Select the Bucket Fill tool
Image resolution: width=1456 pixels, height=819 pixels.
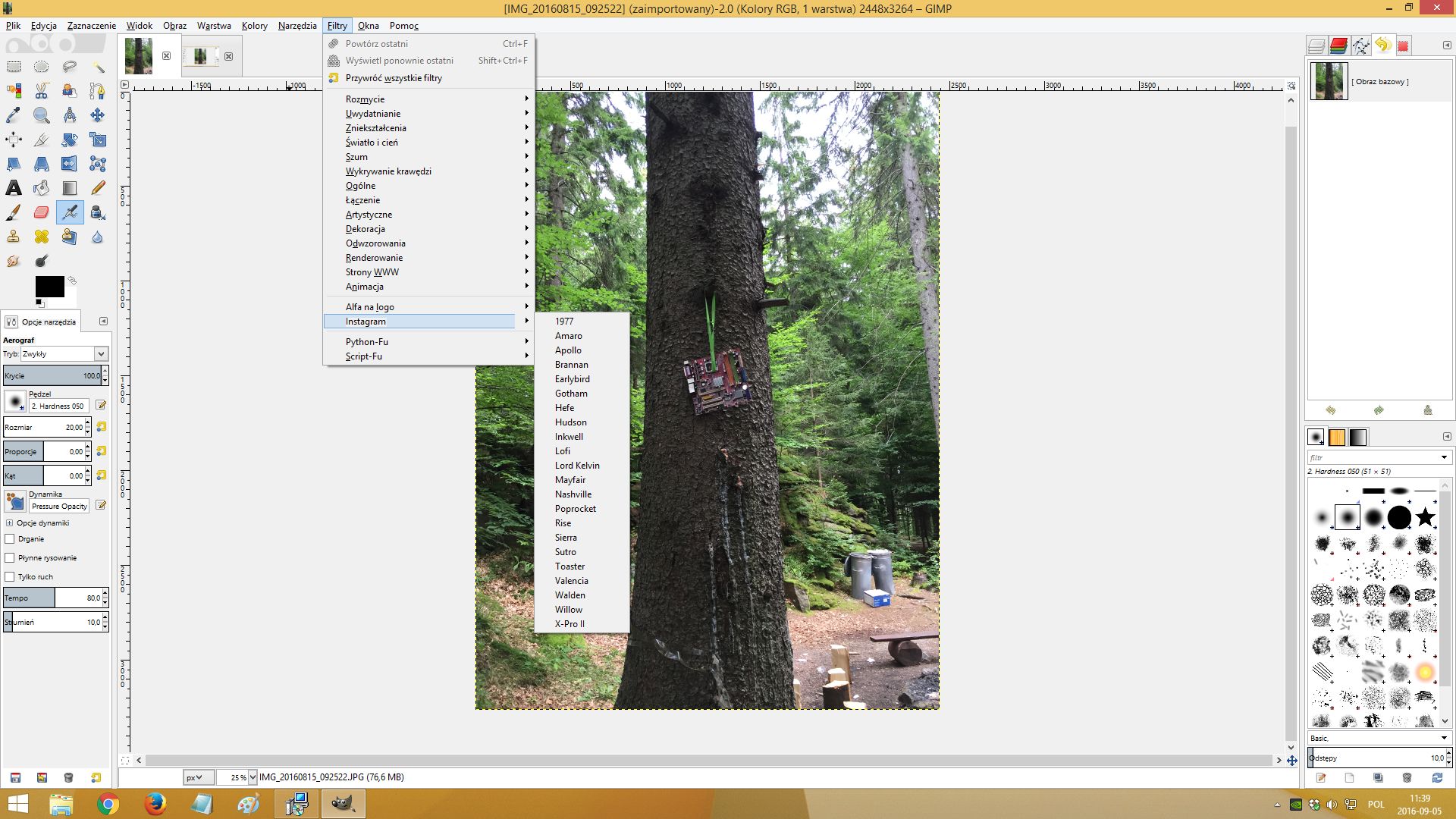click(42, 188)
